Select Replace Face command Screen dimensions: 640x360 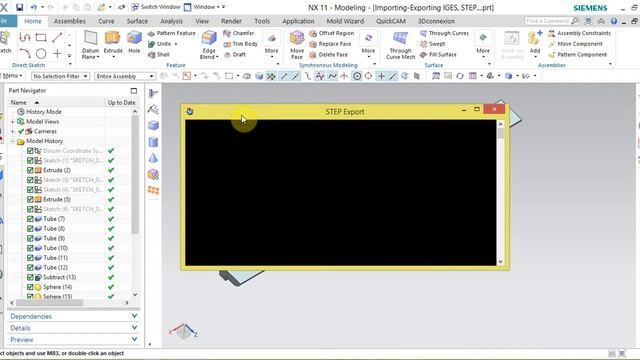click(x=330, y=44)
